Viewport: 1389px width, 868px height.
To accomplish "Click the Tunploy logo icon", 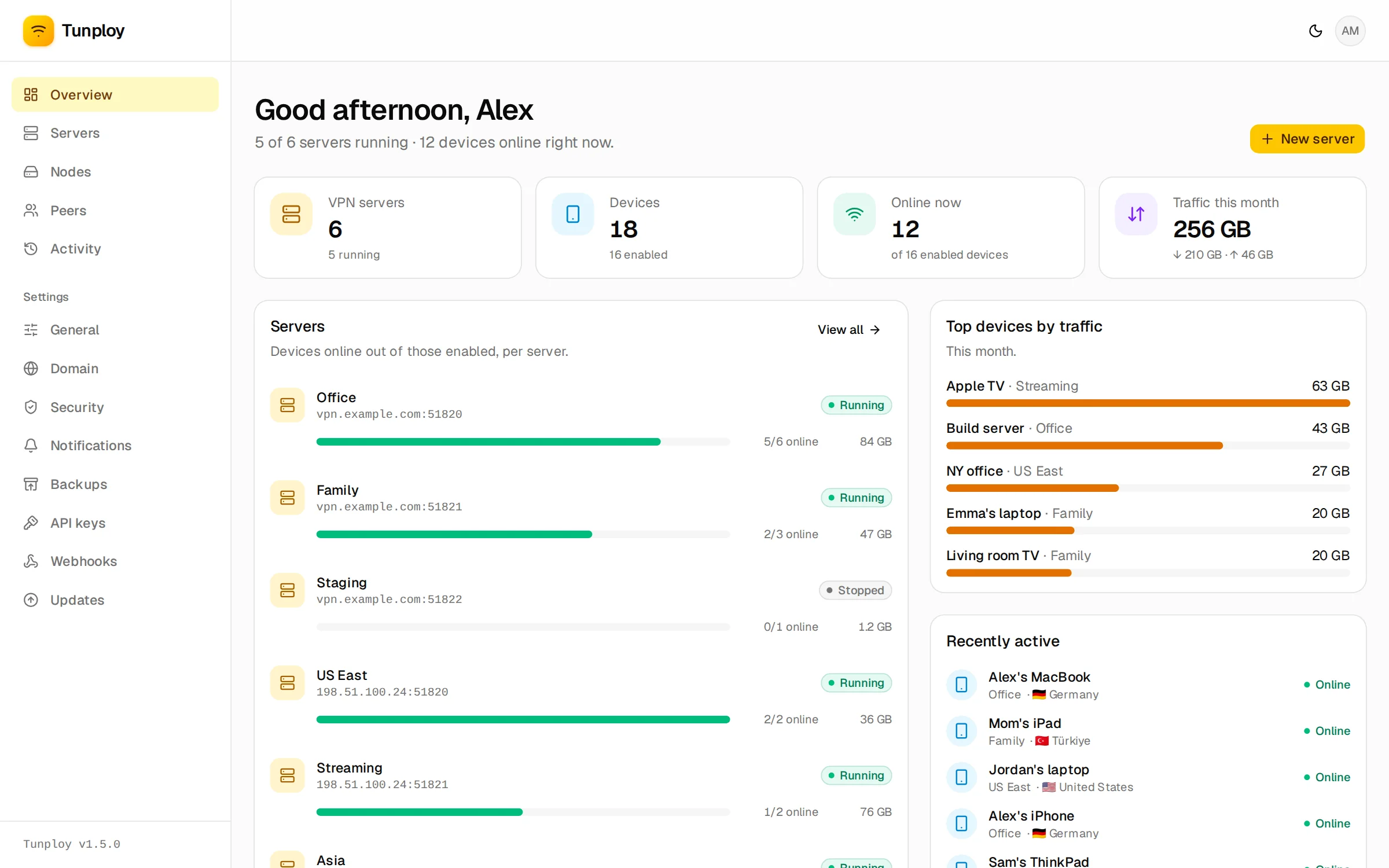I will 38,31.
